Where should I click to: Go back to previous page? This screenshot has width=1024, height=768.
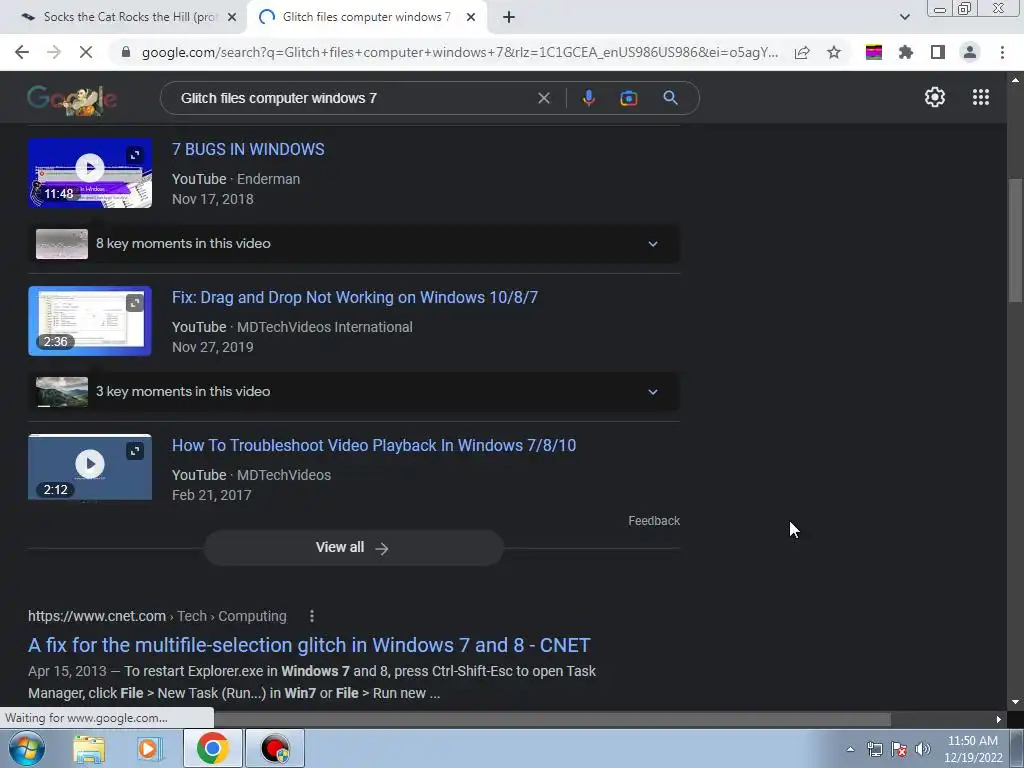point(22,52)
